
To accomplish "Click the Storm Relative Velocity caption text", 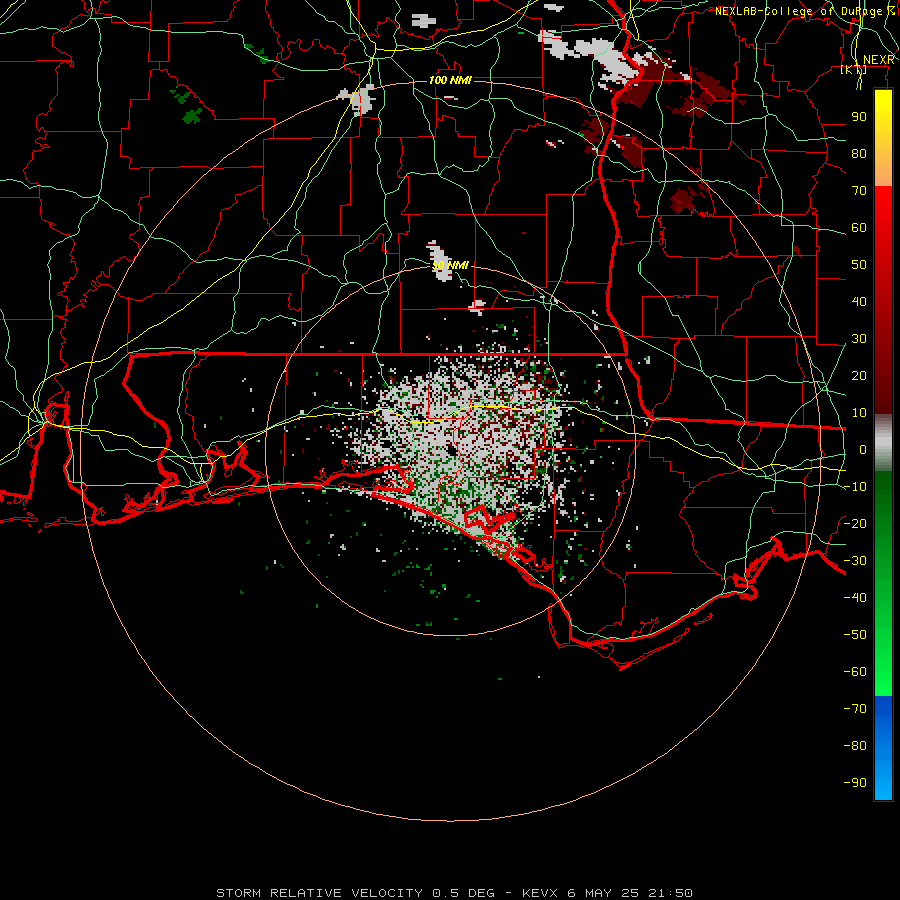I will [x=454, y=893].
